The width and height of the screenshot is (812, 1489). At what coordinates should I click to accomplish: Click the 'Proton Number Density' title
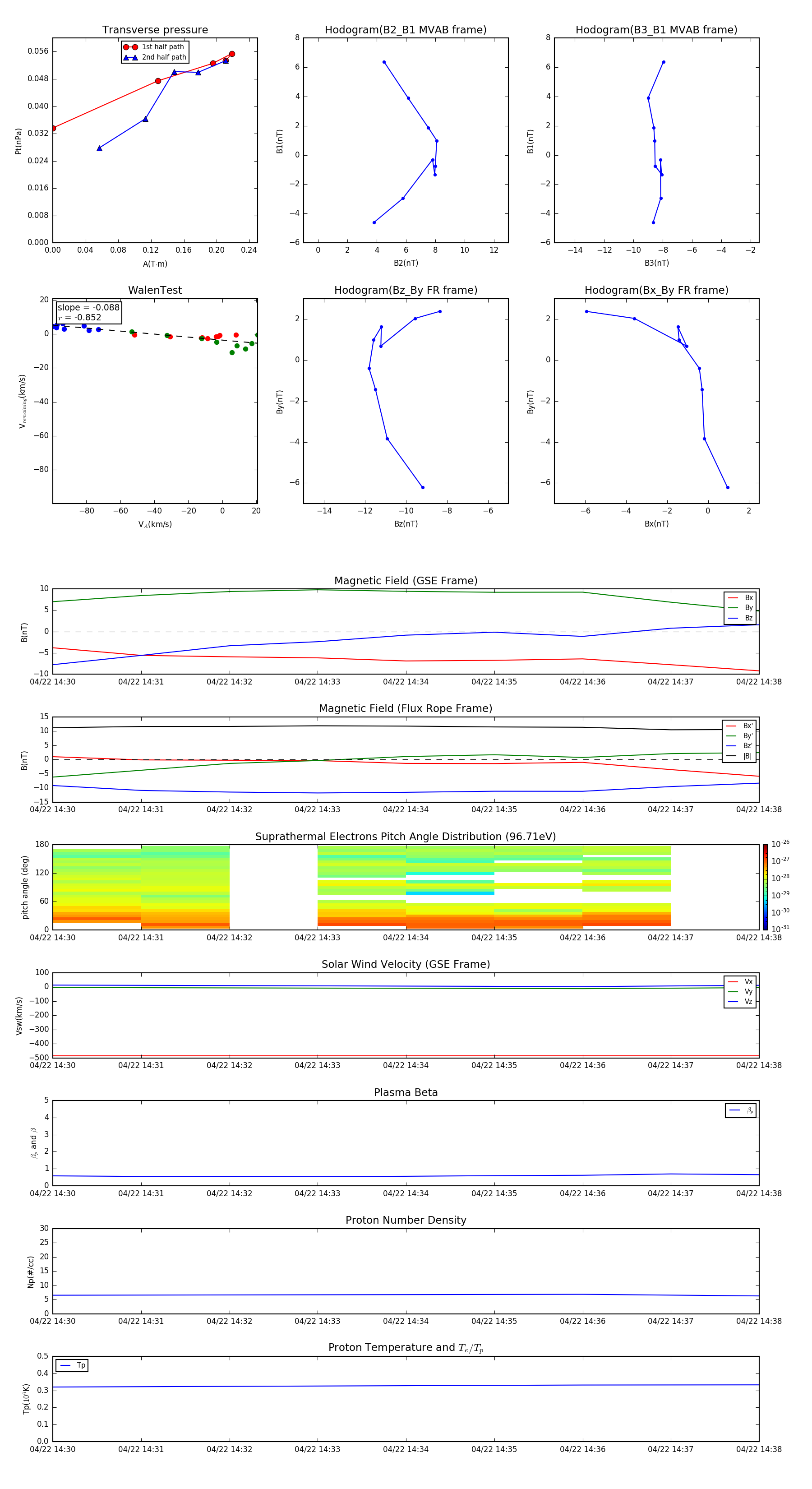coord(406,1220)
